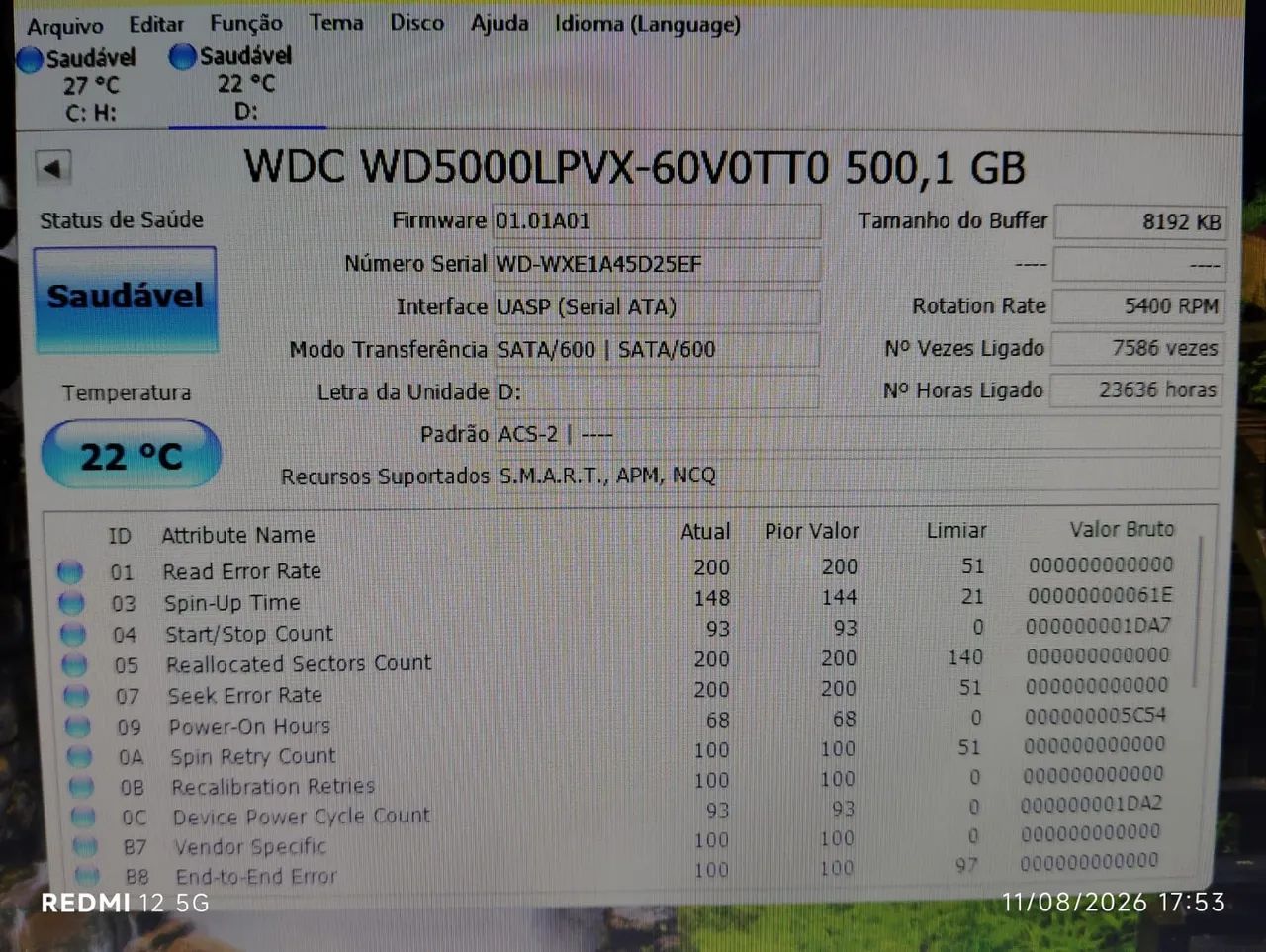
Task: Click the Nº Horas Ligado value 23636 horas
Action: point(1134,389)
